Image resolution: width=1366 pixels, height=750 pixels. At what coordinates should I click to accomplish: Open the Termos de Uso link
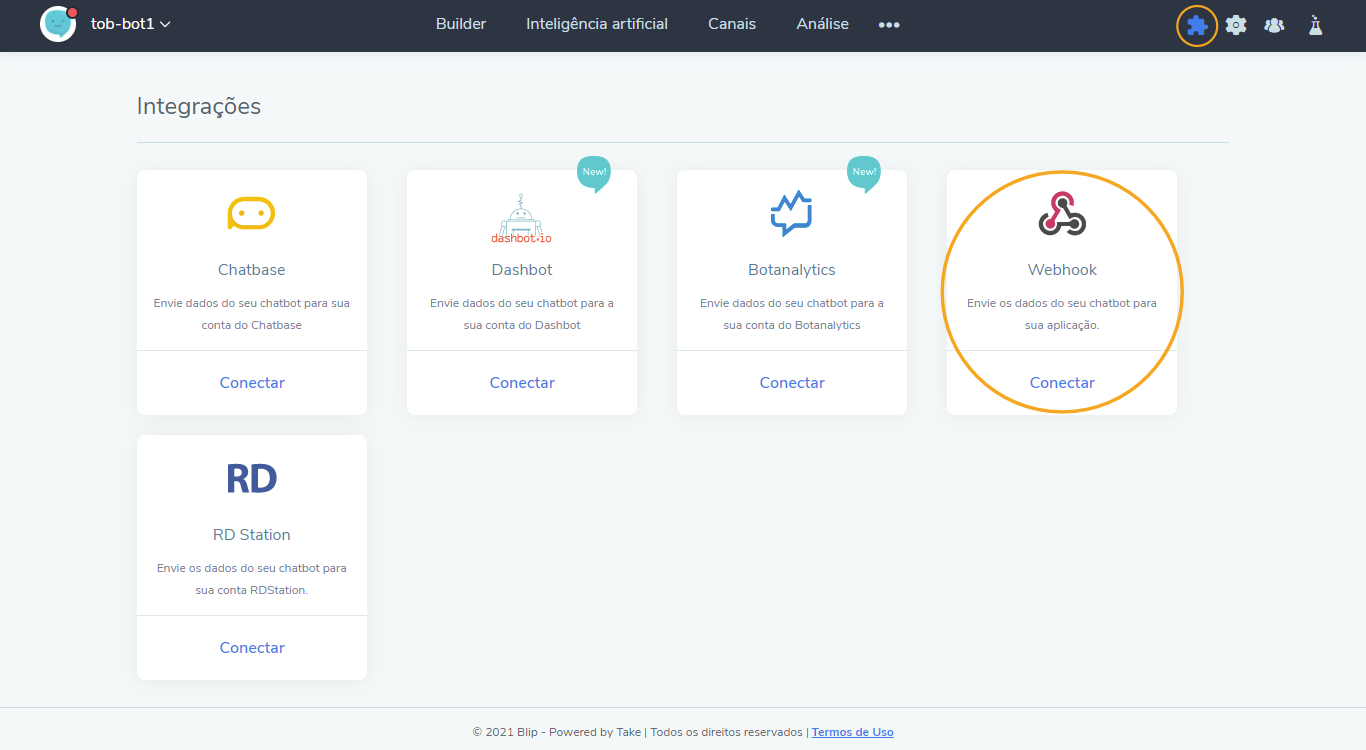click(x=853, y=732)
